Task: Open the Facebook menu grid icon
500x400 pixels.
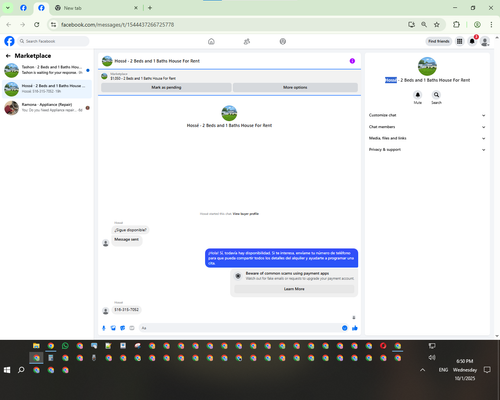Action: pyautogui.click(x=460, y=41)
